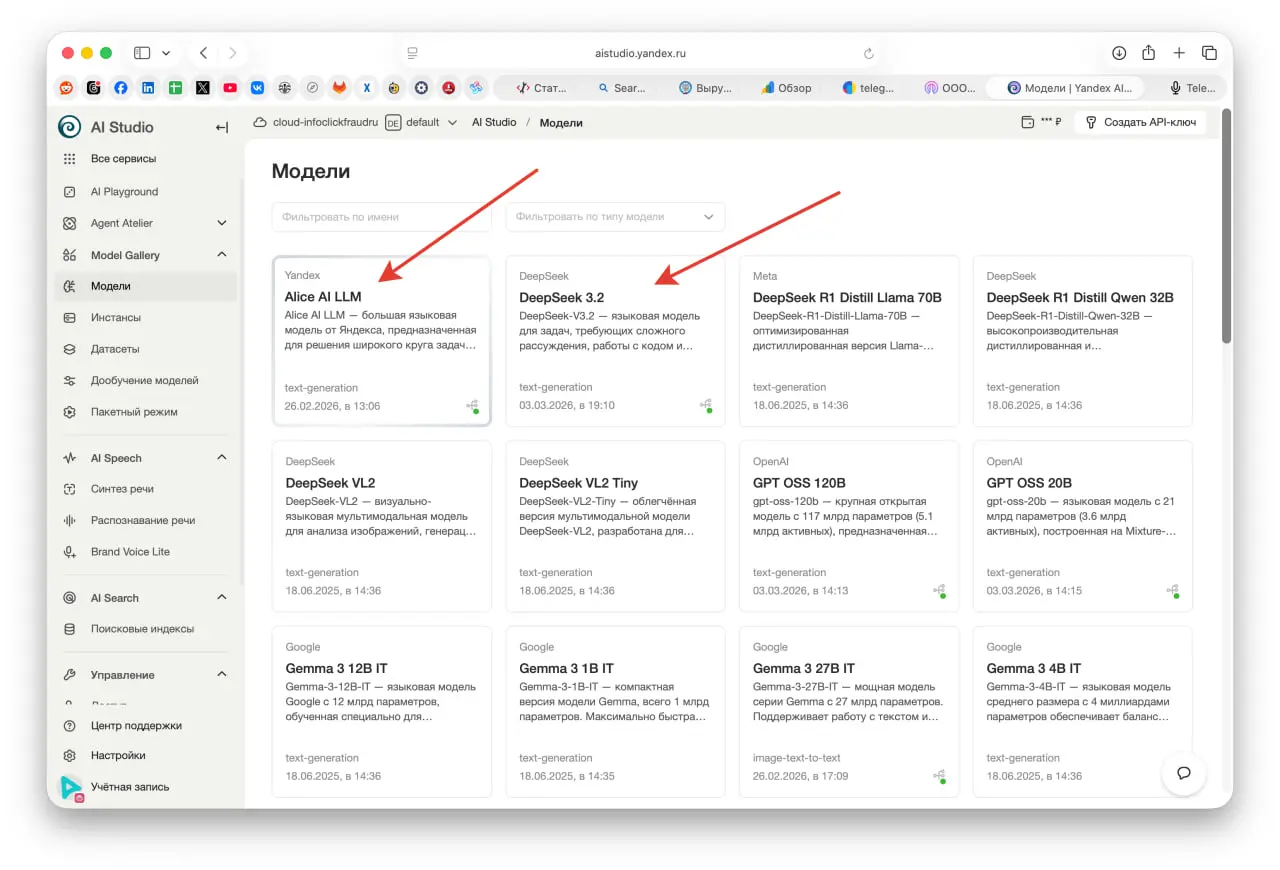Collapse the Model Gallery section

coord(222,255)
